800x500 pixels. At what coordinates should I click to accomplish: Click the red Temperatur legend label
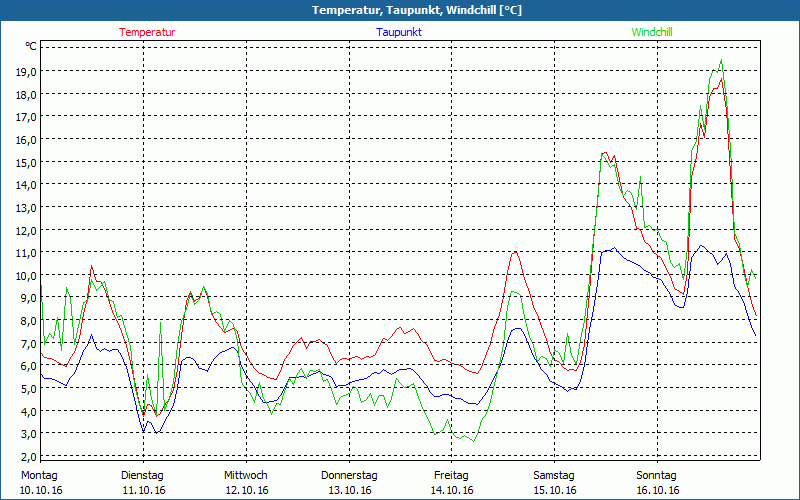[x=147, y=32]
